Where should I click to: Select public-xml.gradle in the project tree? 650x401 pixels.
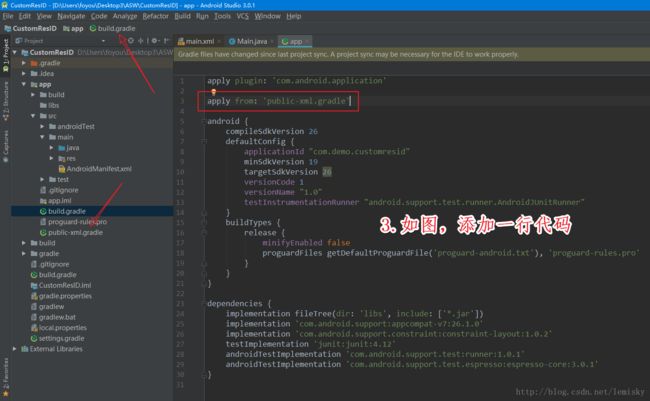point(71,232)
